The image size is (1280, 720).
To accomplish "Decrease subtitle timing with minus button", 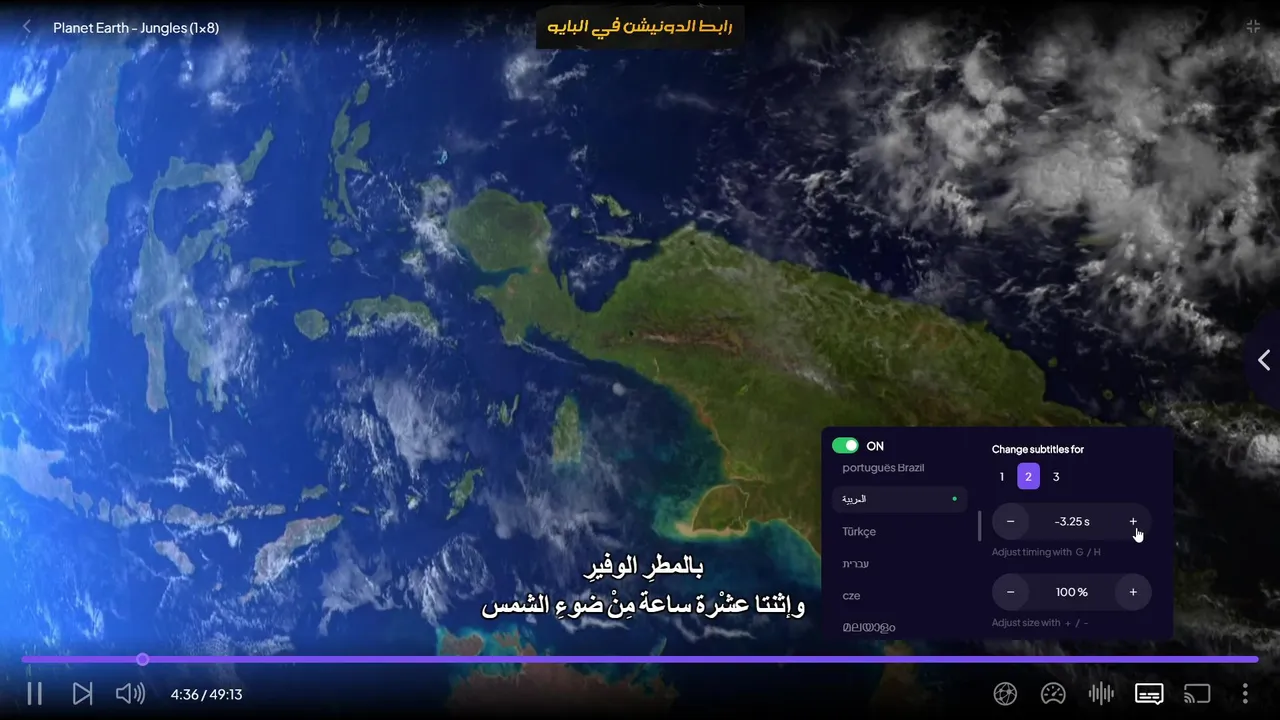I will [1010, 522].
